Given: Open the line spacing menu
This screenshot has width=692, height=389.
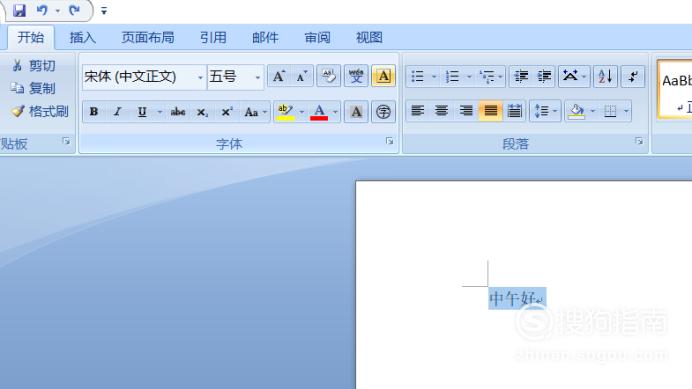Looking at the screenshot, I should pyautogui.click(x=545, y=111).
